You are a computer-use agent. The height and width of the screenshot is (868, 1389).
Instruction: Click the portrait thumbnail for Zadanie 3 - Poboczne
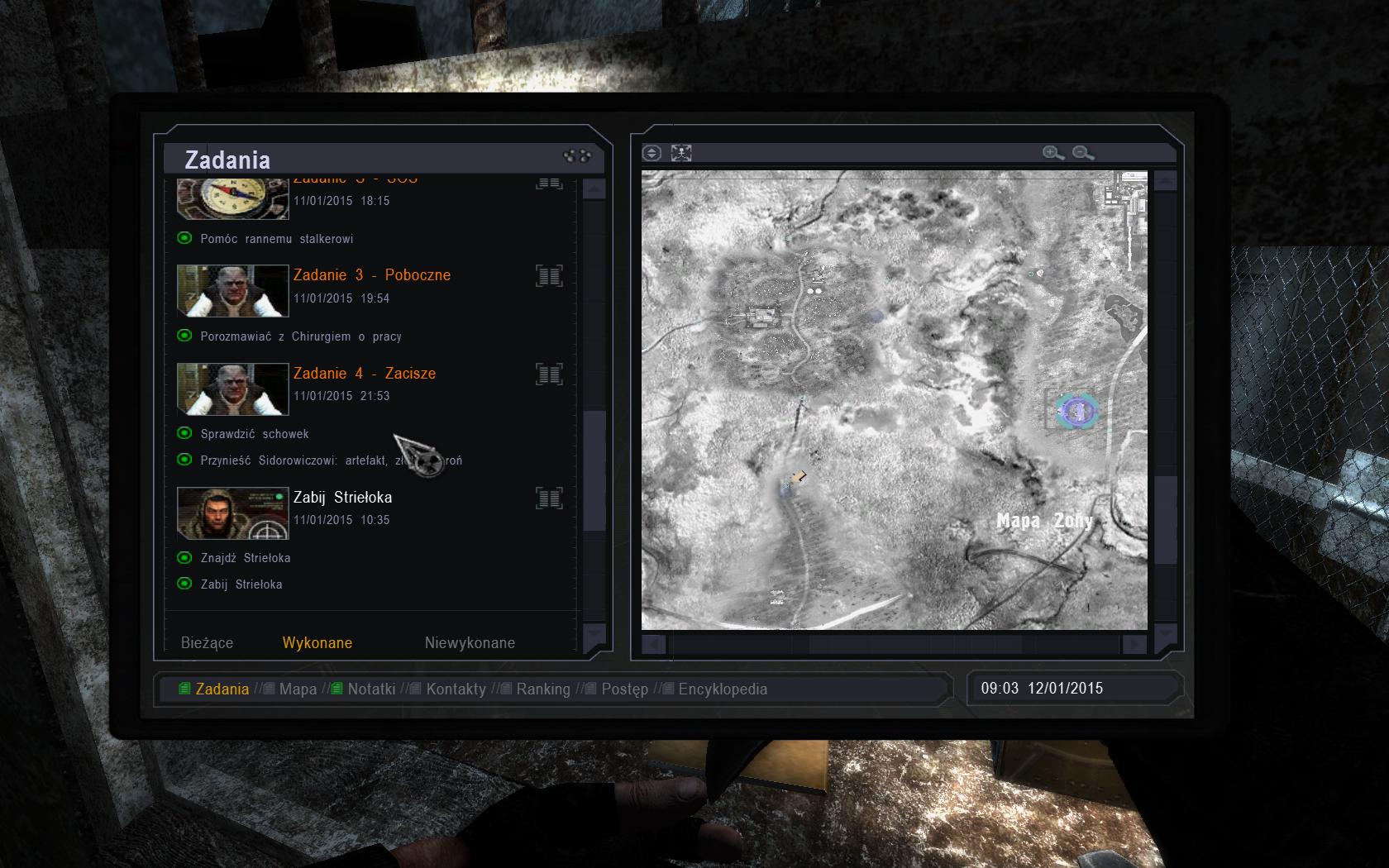click(x=233, y=291)
